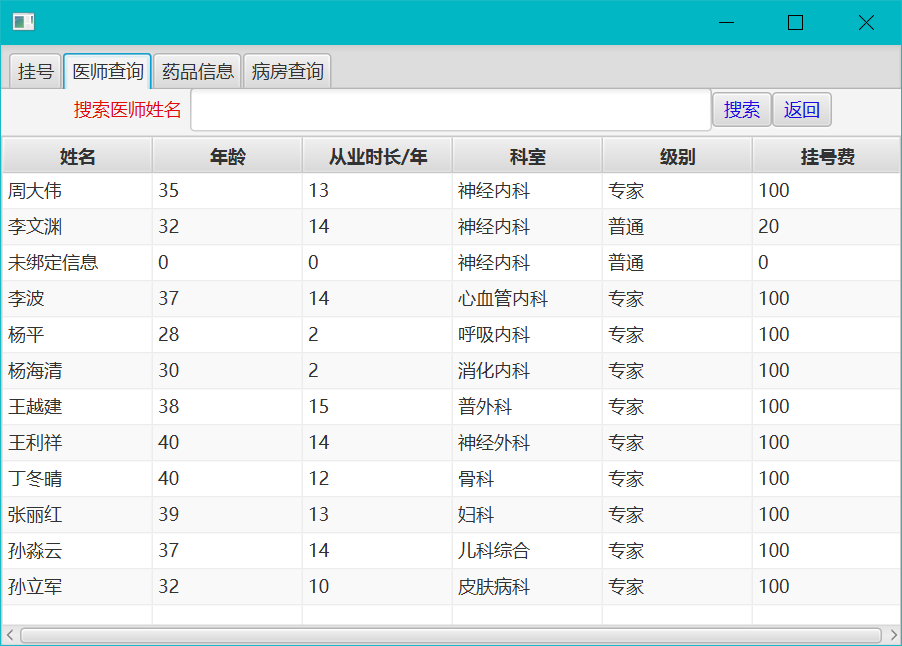902x646 pixels.
Task: Select the 医师查询 tab
Action: (x=108, y=71)
